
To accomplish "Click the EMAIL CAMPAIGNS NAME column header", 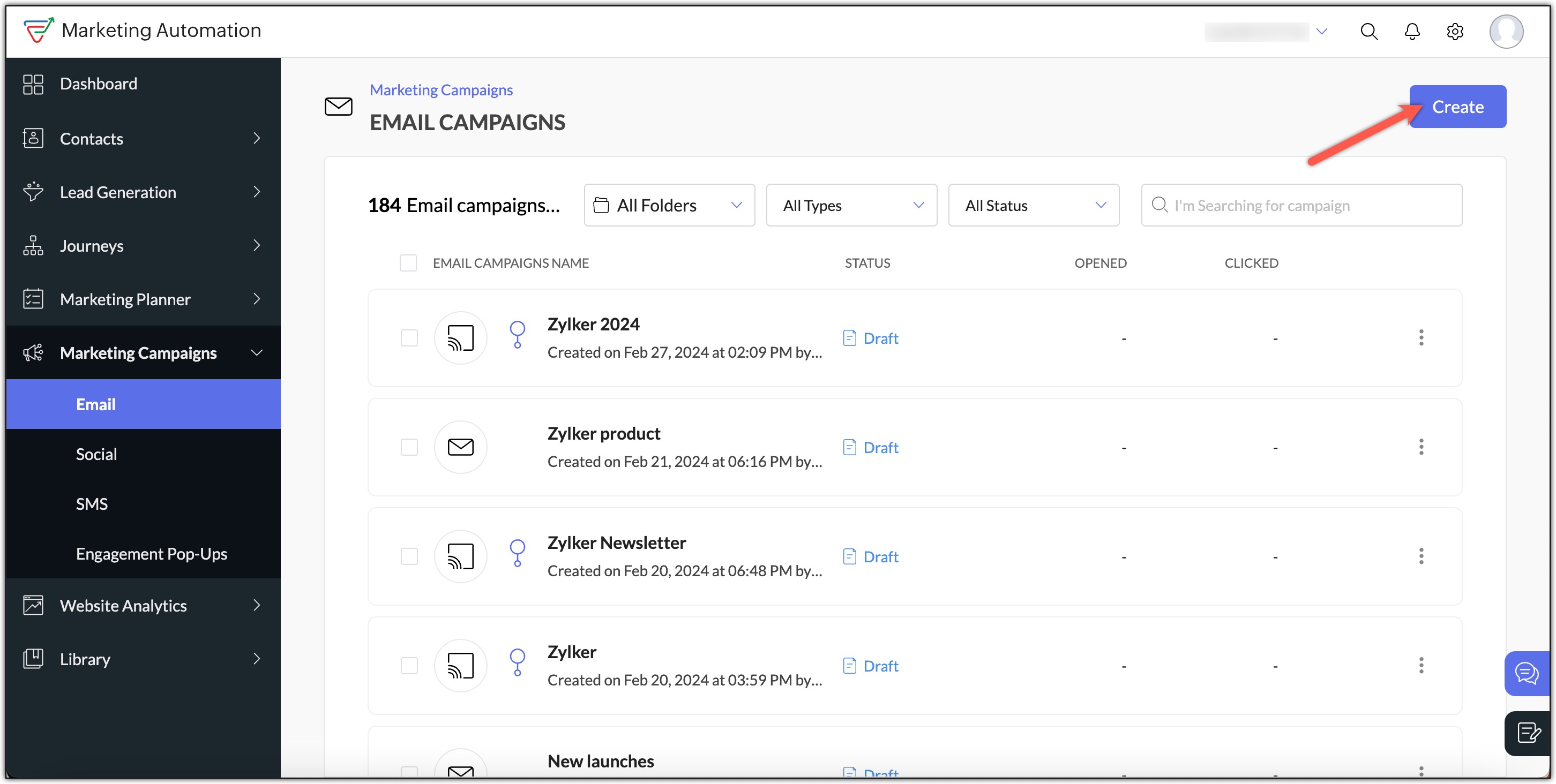I will tap(511, 263).
